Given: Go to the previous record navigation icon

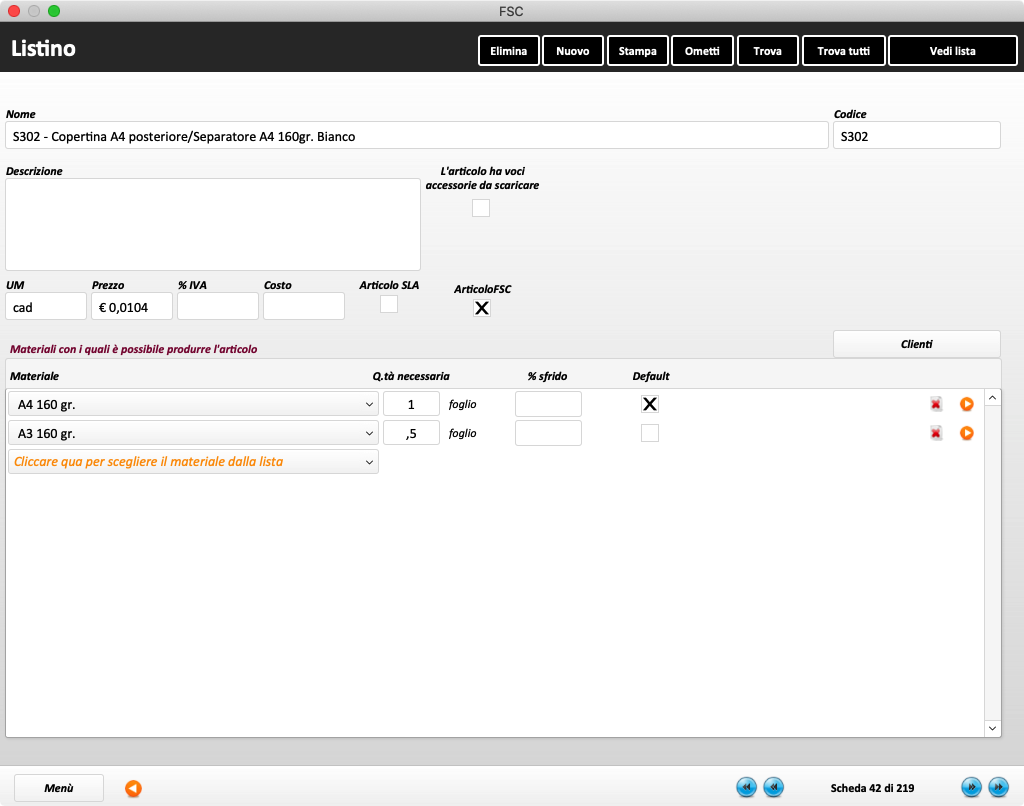Looking at the screenshot, I should click(x=773, y=788).
